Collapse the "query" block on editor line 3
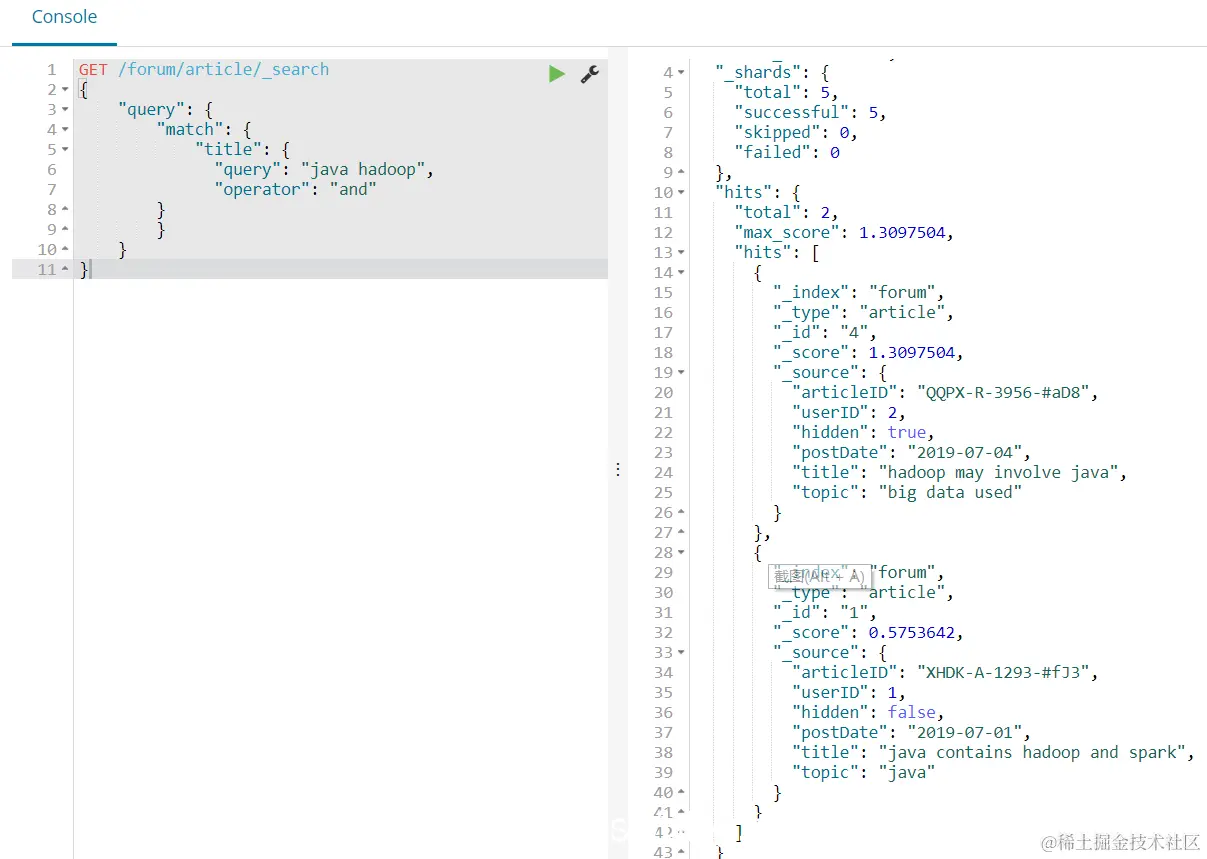1207x859 pixels. point(65,110)
